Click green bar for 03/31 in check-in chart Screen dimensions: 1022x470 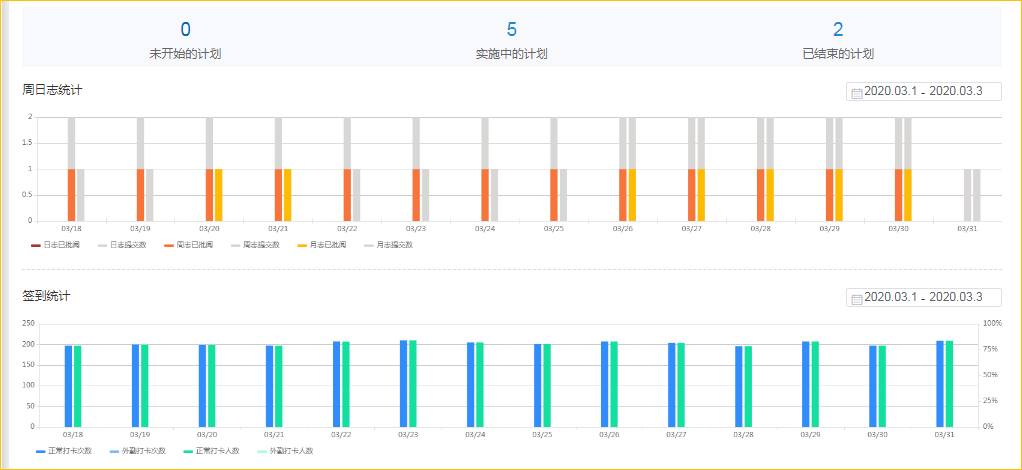point(949,383)
